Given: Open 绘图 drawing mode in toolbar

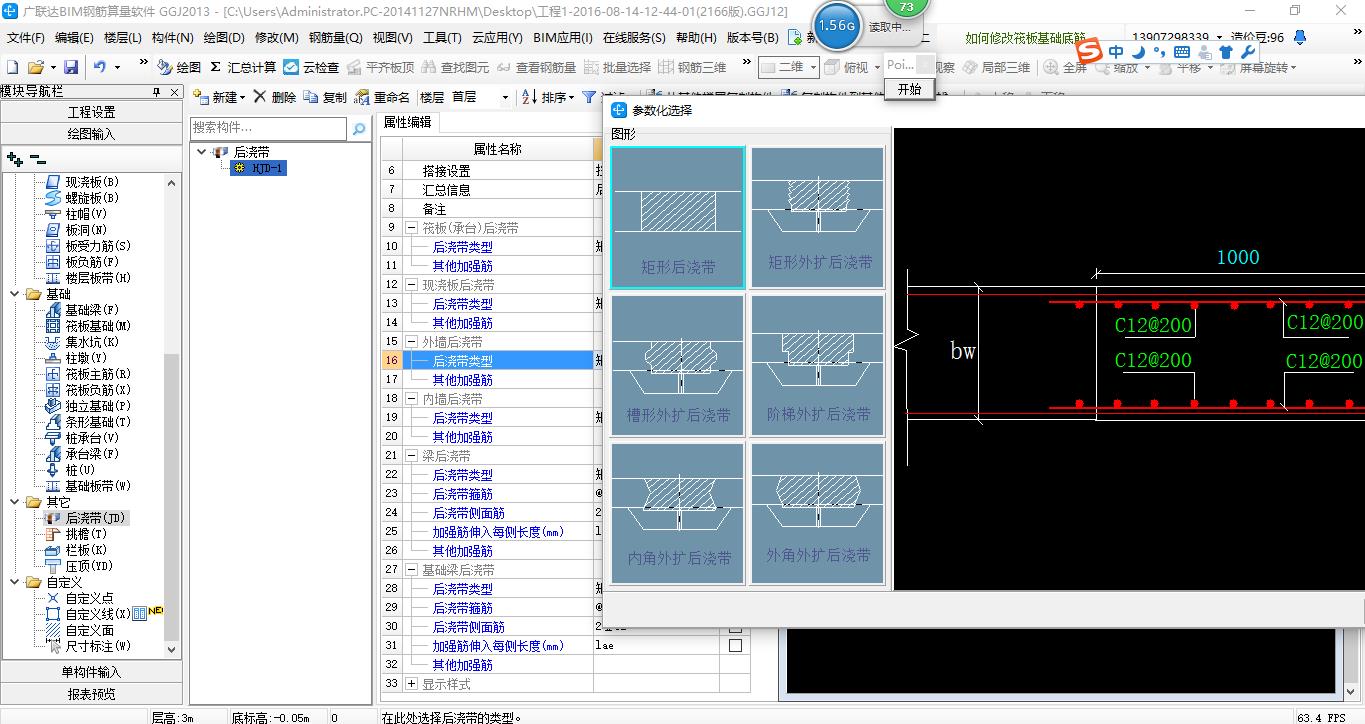Looking at the screenshot, I should pos(180,67).
